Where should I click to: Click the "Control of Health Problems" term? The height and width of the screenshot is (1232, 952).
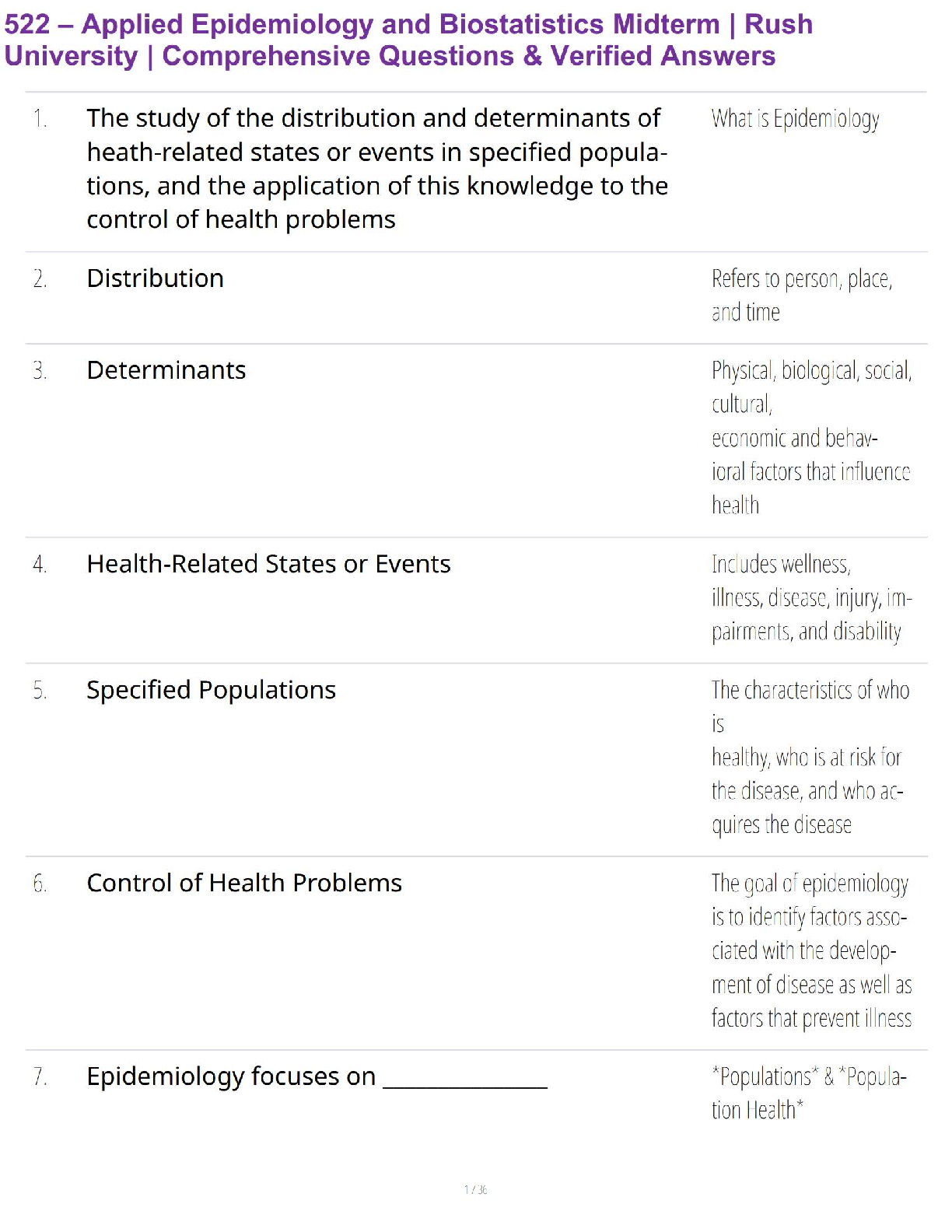coord(244,883)
